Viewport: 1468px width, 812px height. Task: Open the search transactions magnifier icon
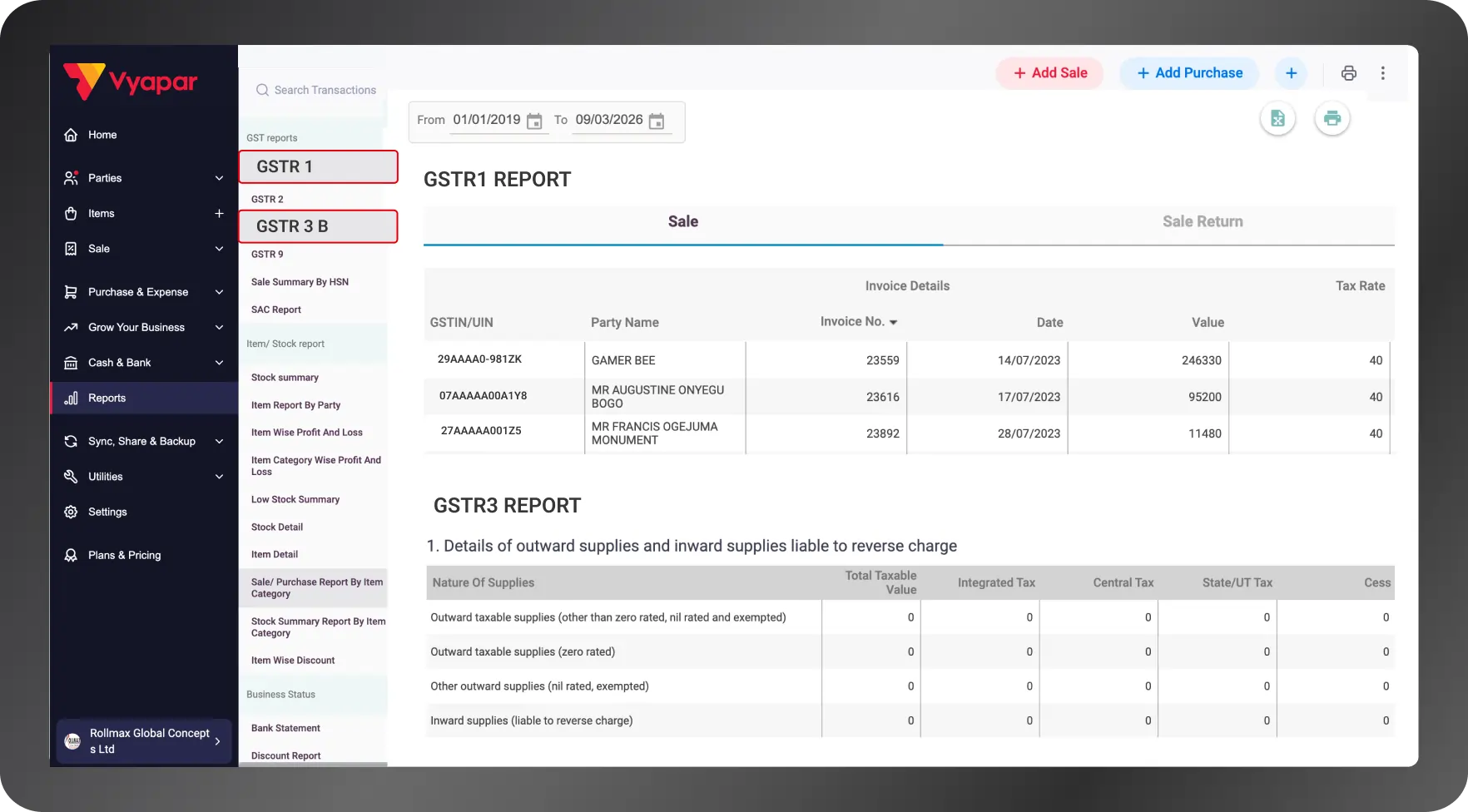click(262, 90)
